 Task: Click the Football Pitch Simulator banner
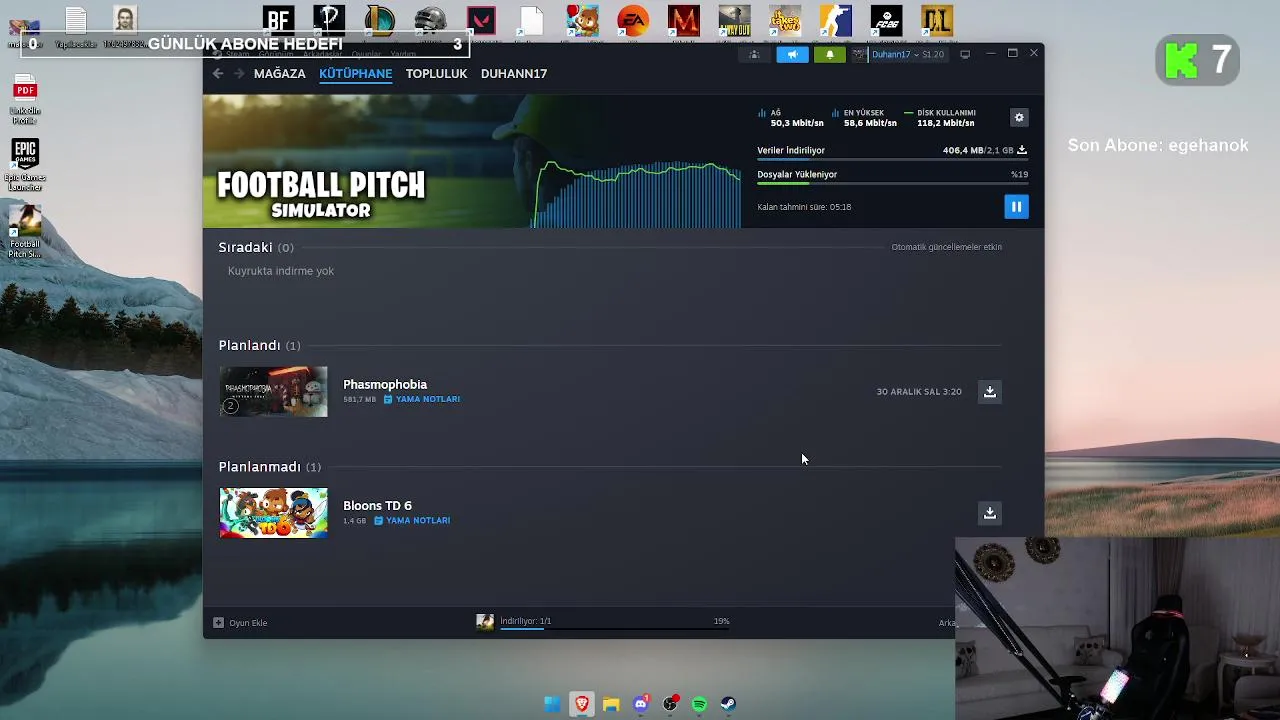pyautogui.click(x=472, y=162)
